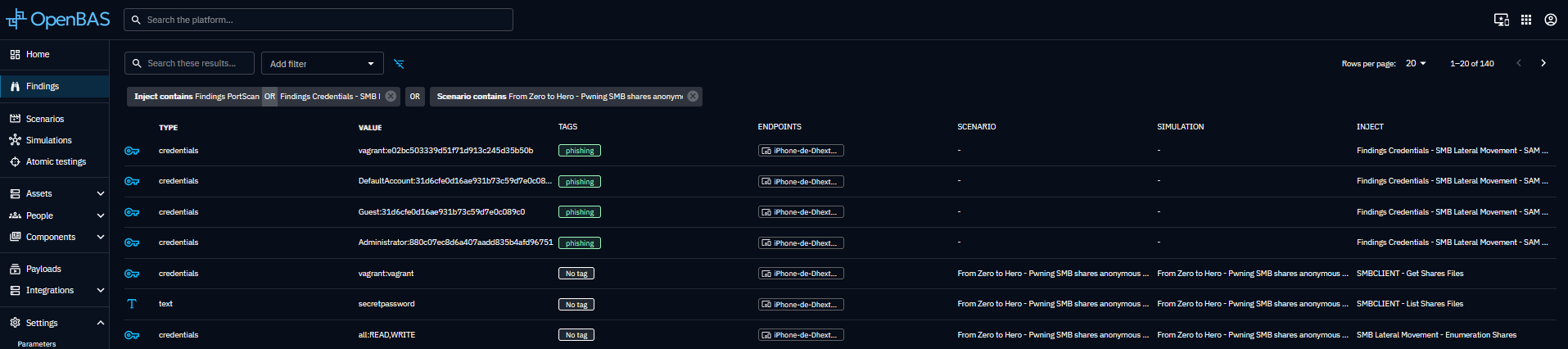The height and width of the screenshot is (349, 1568).
Task: Click the OpenBAS logo
Action: point(57,19)
